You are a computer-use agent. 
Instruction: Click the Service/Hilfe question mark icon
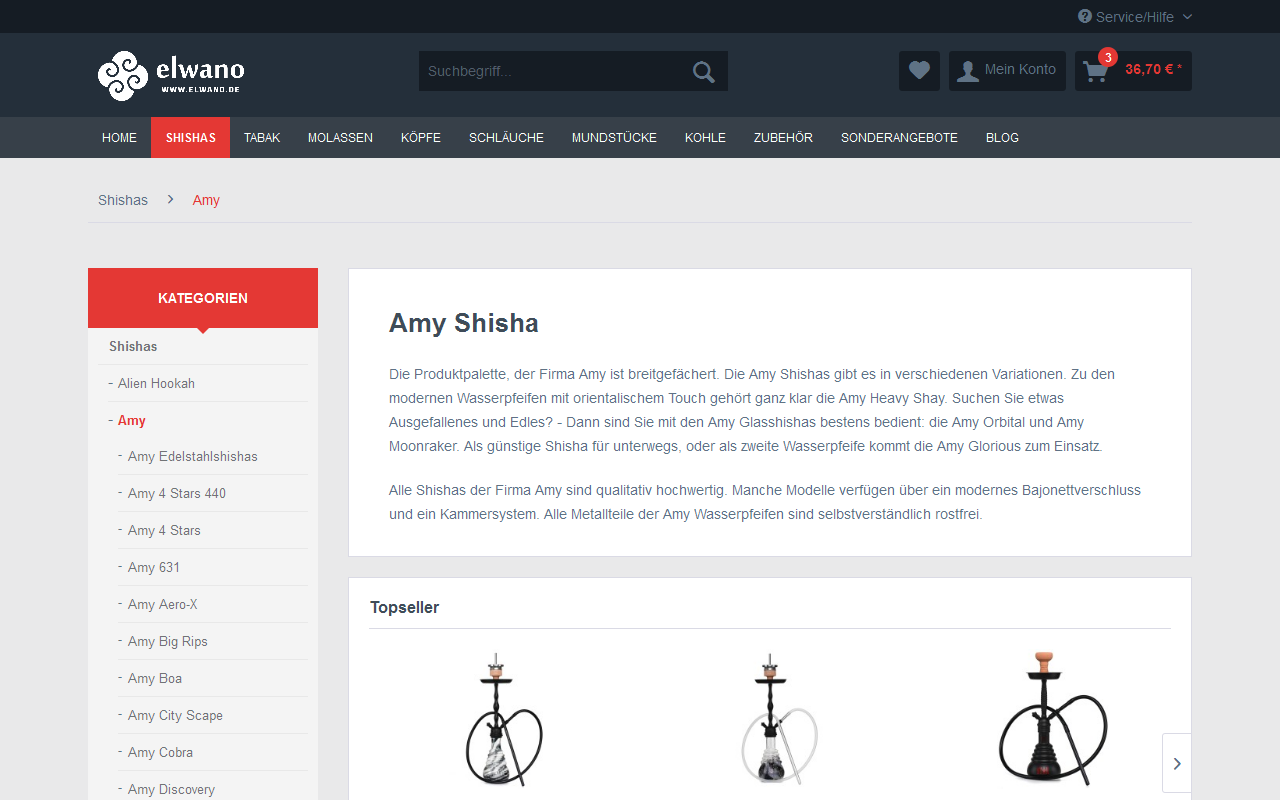1085,16
